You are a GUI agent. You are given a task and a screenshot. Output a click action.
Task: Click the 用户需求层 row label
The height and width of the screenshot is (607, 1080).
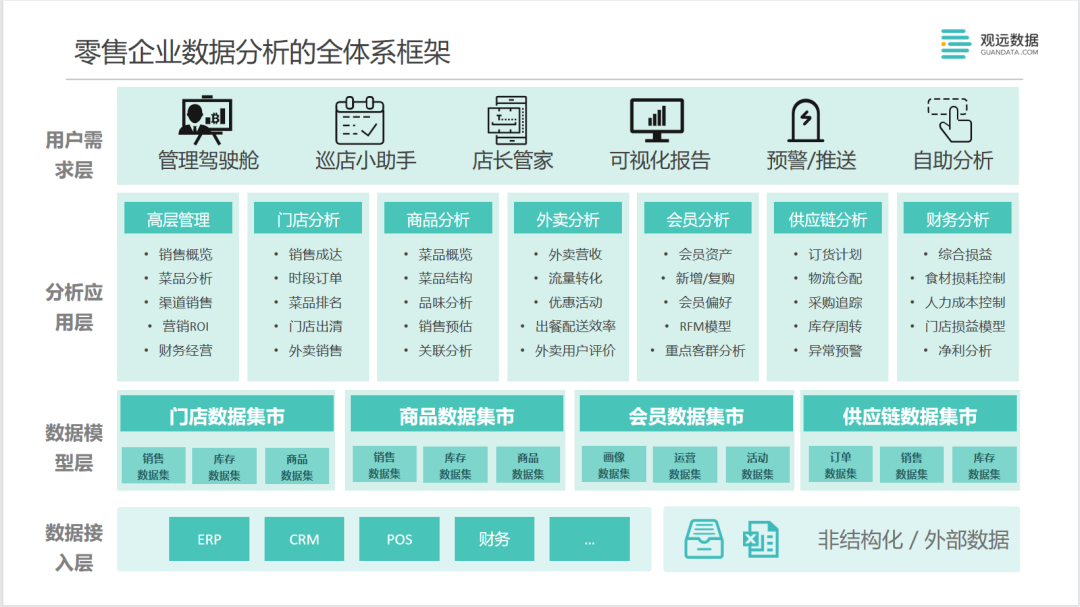click(x=74, y=154)
